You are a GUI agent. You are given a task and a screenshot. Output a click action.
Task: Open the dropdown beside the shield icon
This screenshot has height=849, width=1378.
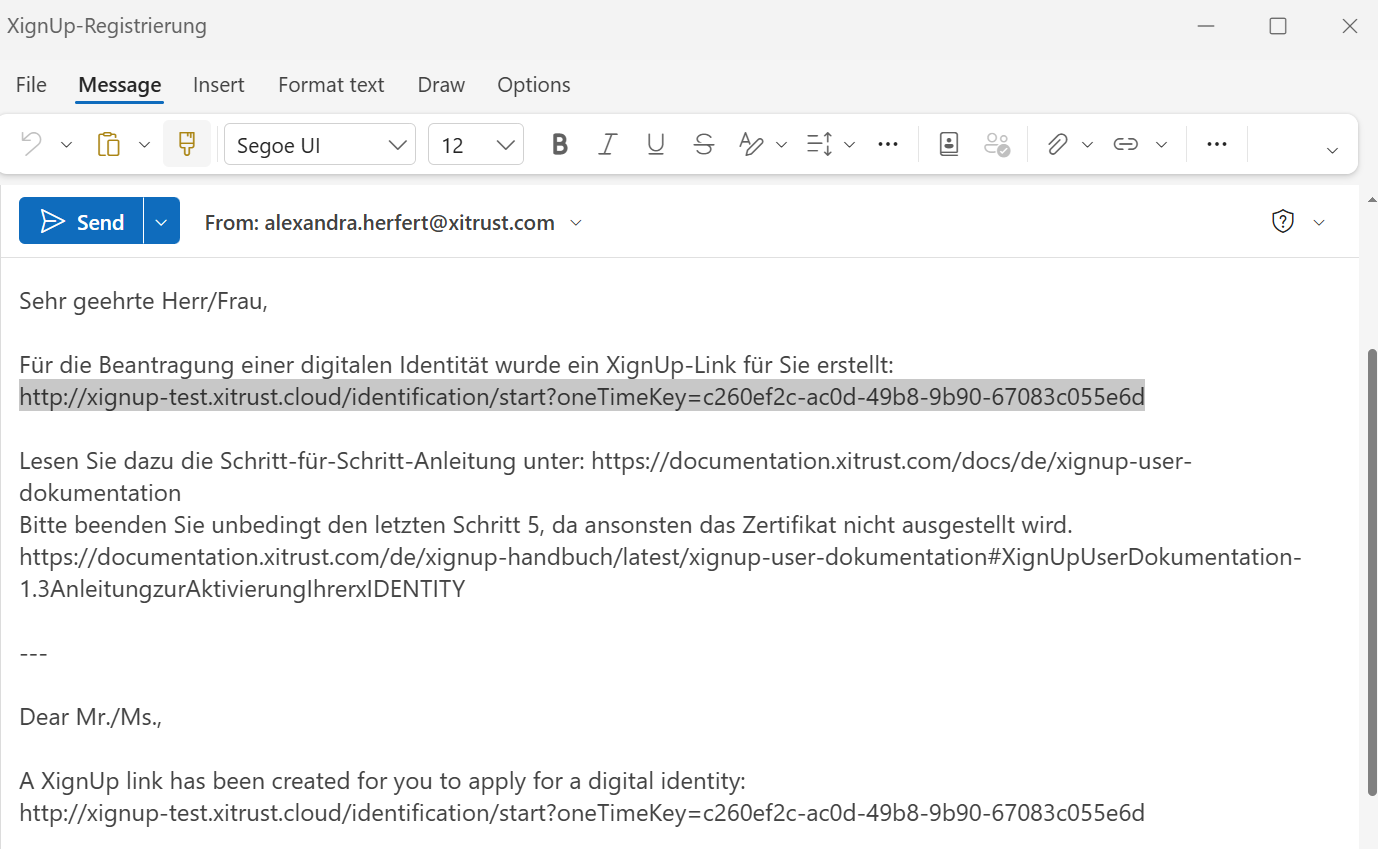[1319, 222]
